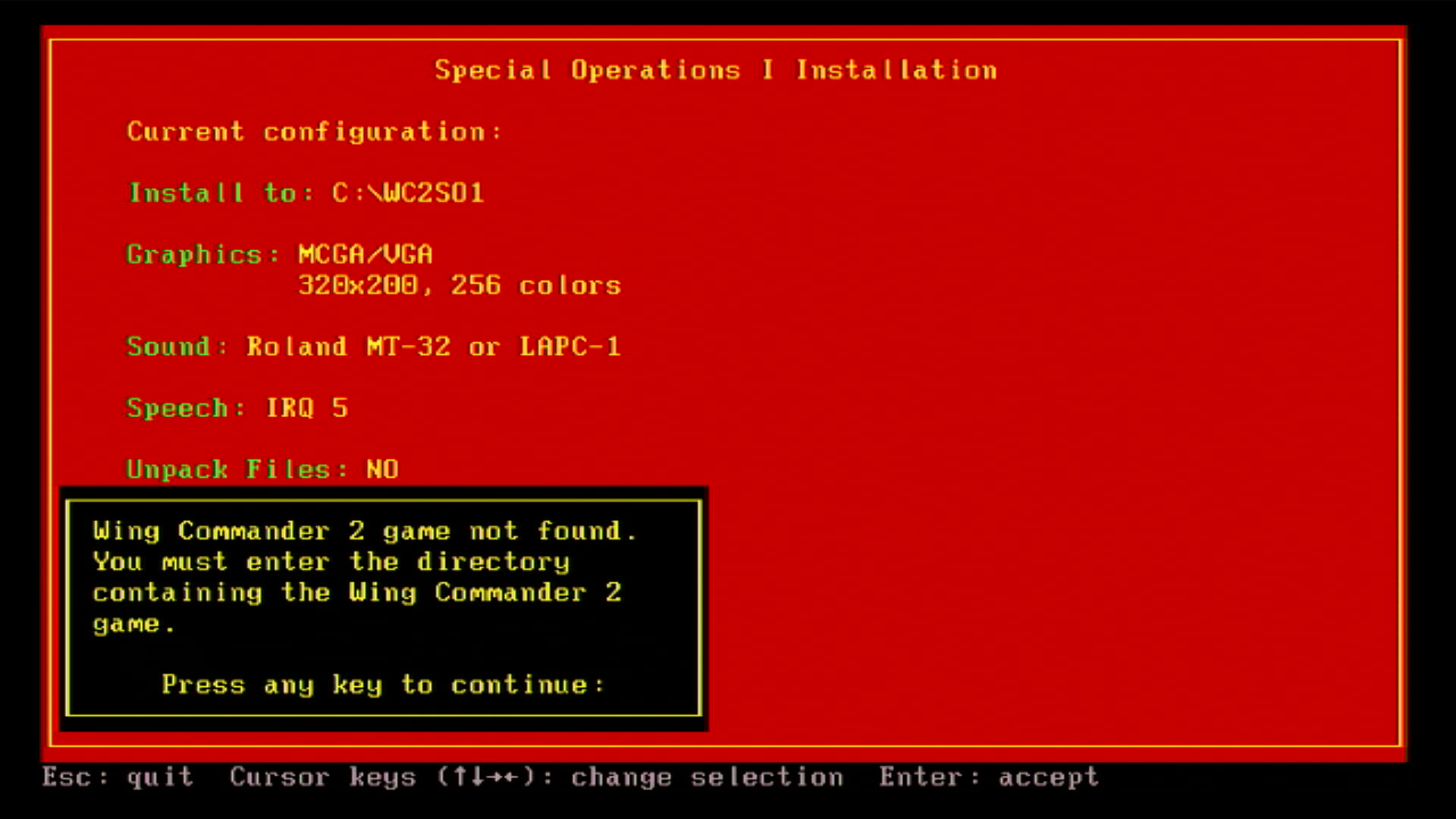Screen dimensions: 1456x819
Task: Click the 'Wing Commander 2 game not found' message
Action: [x=364, y=531]
